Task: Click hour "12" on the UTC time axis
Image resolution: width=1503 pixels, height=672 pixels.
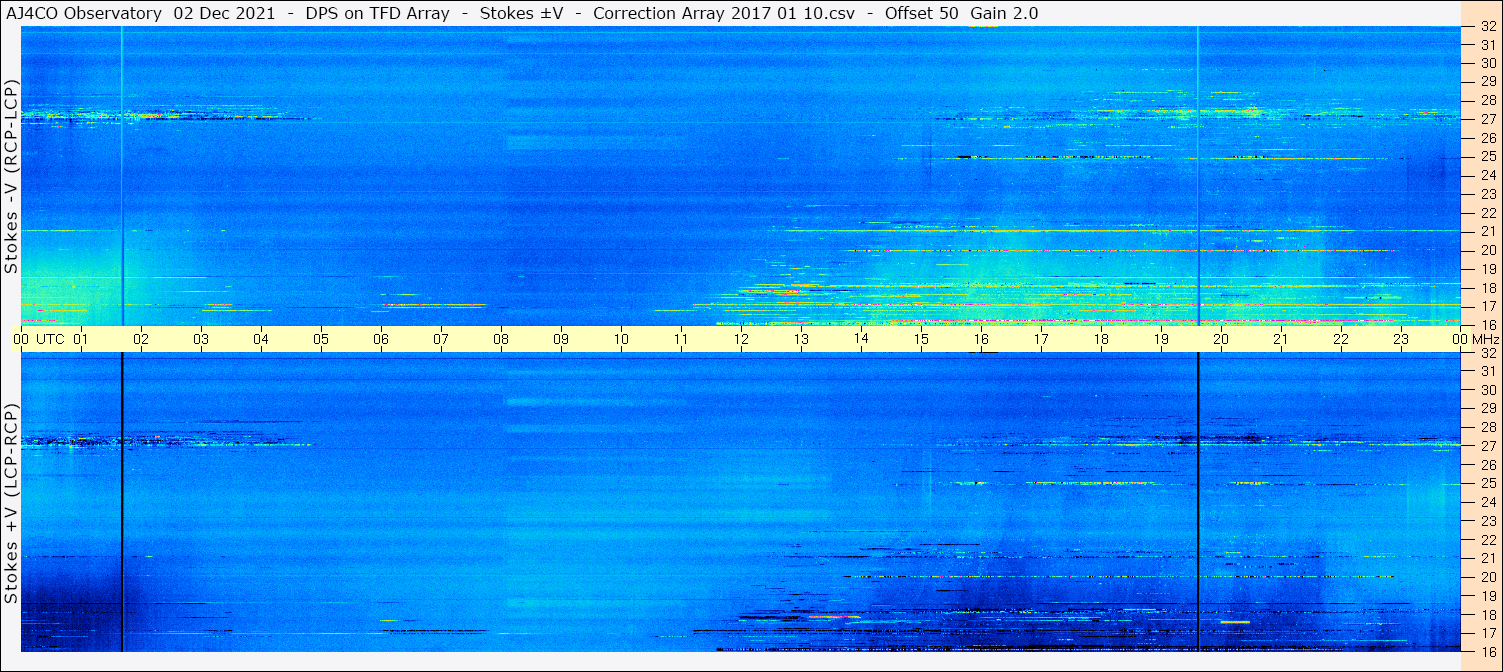Action: tap(741, 339)
